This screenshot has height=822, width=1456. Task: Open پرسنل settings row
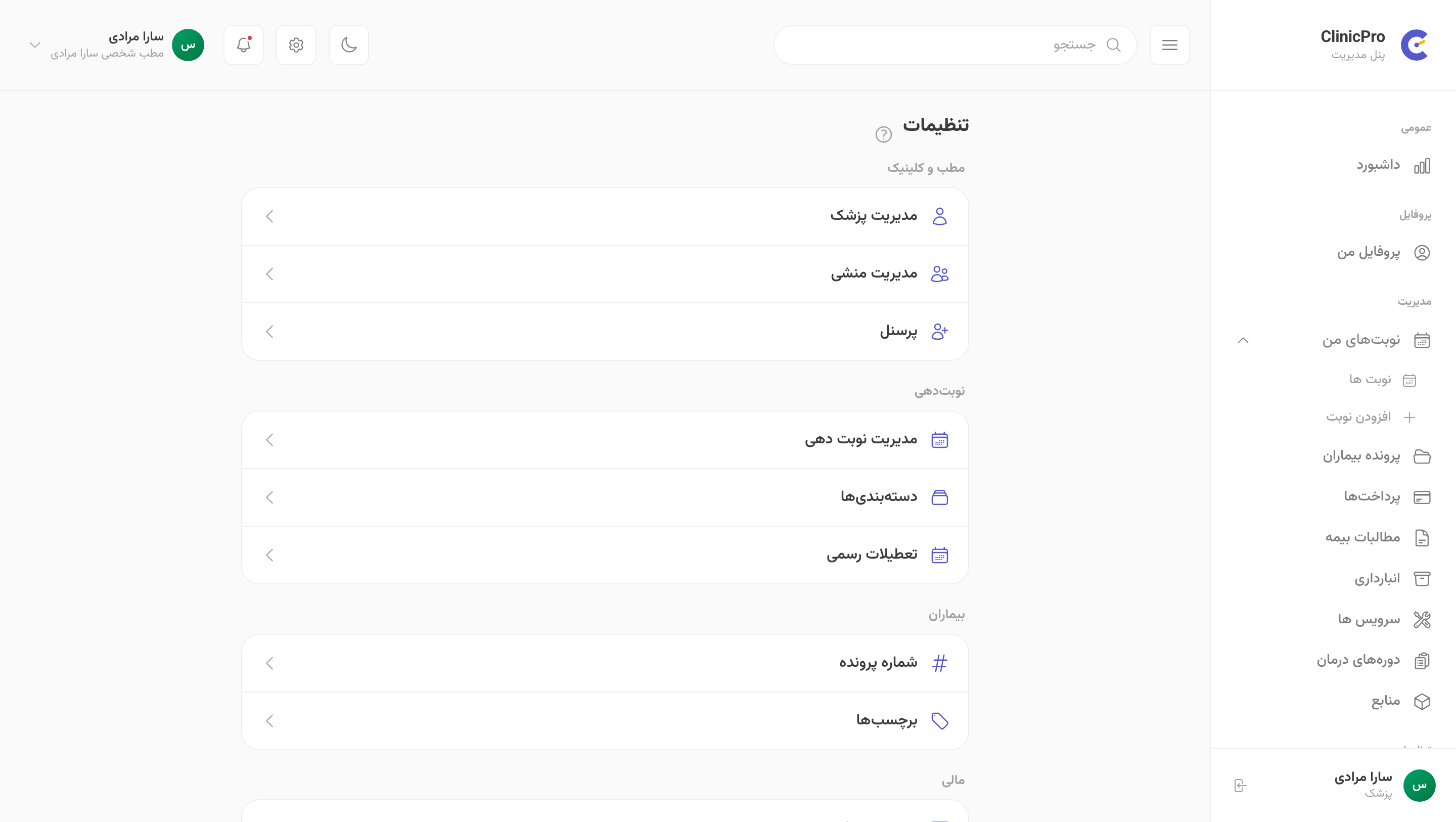coord(605,332)
